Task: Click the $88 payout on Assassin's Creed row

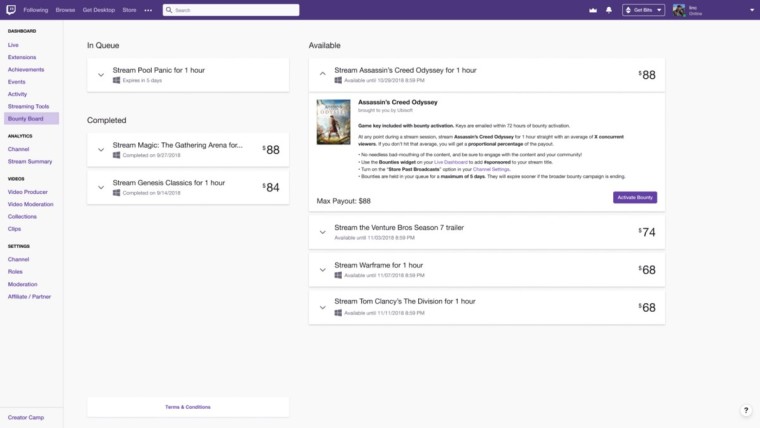Action: 647,75
